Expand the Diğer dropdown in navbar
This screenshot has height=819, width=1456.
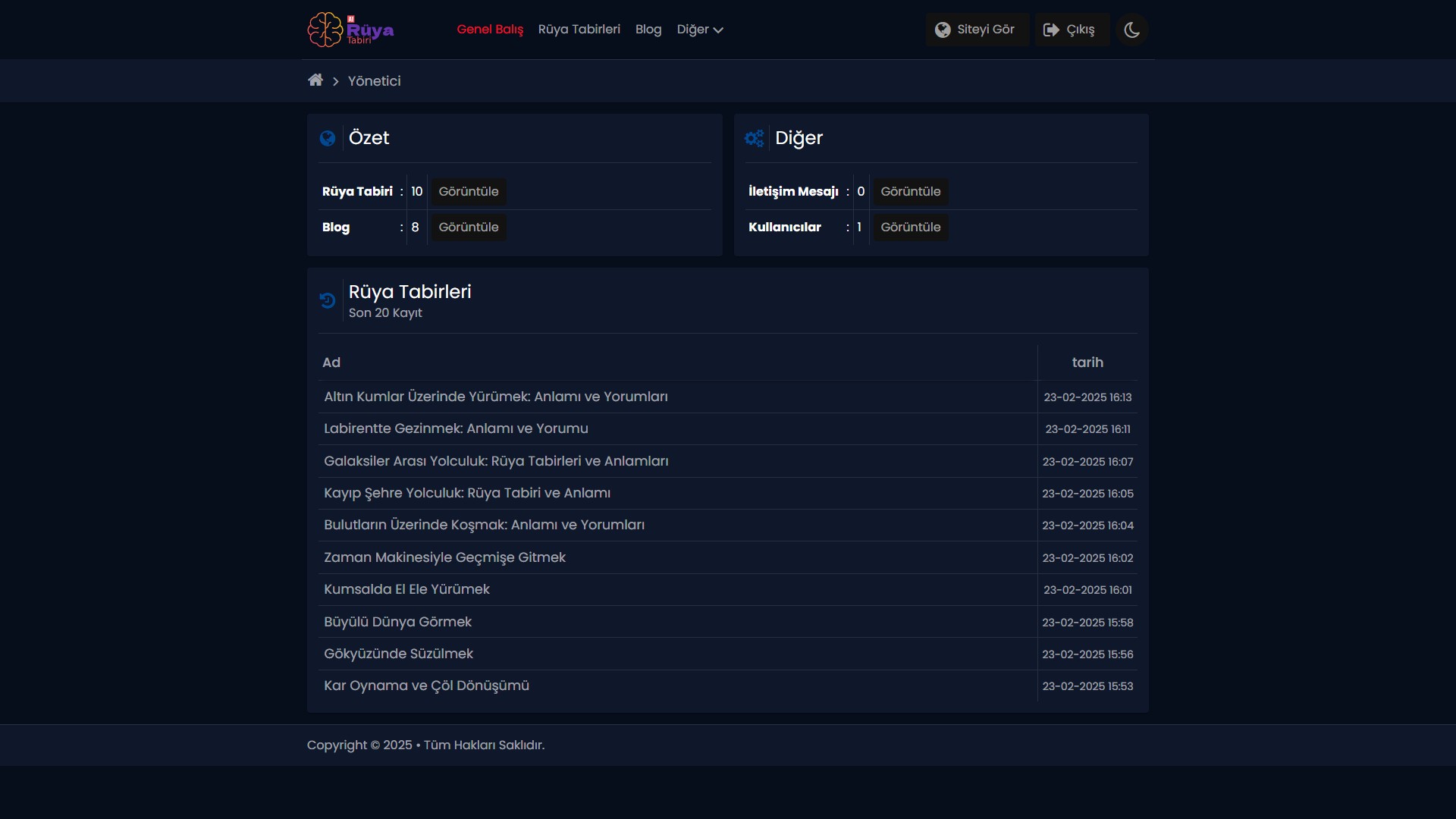[700, 30]
